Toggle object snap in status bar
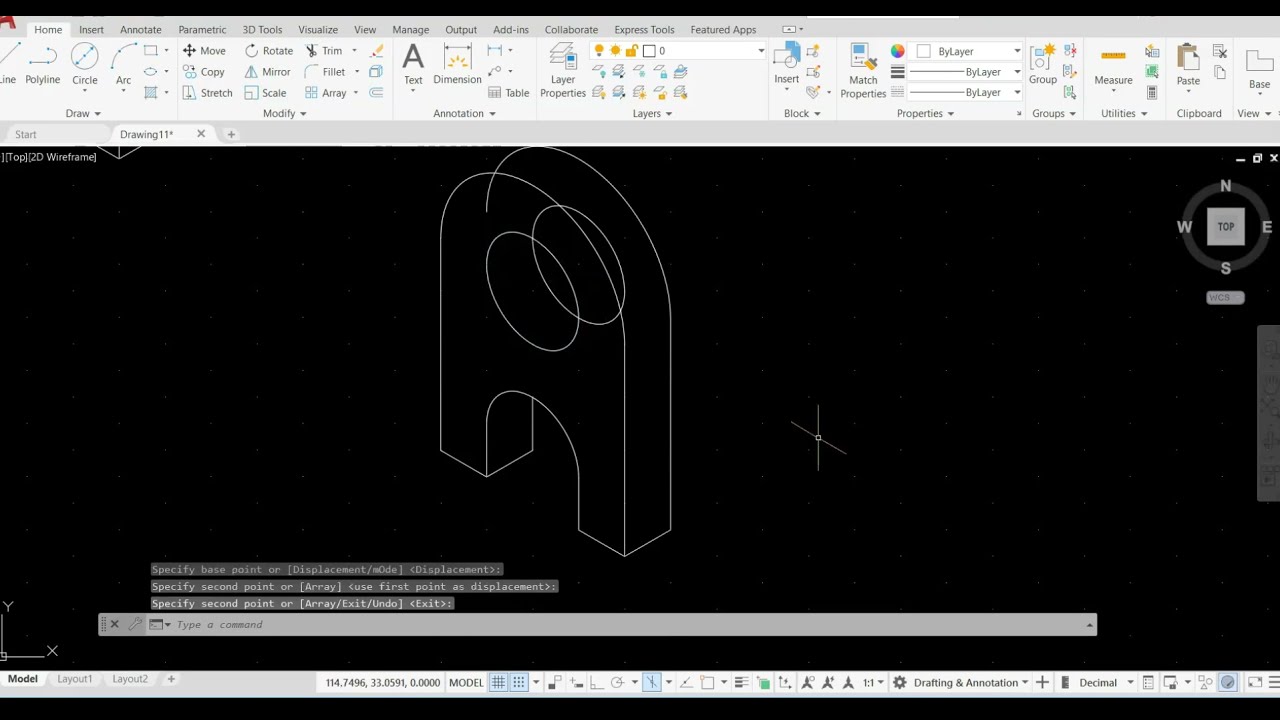 tap(707, 683)
